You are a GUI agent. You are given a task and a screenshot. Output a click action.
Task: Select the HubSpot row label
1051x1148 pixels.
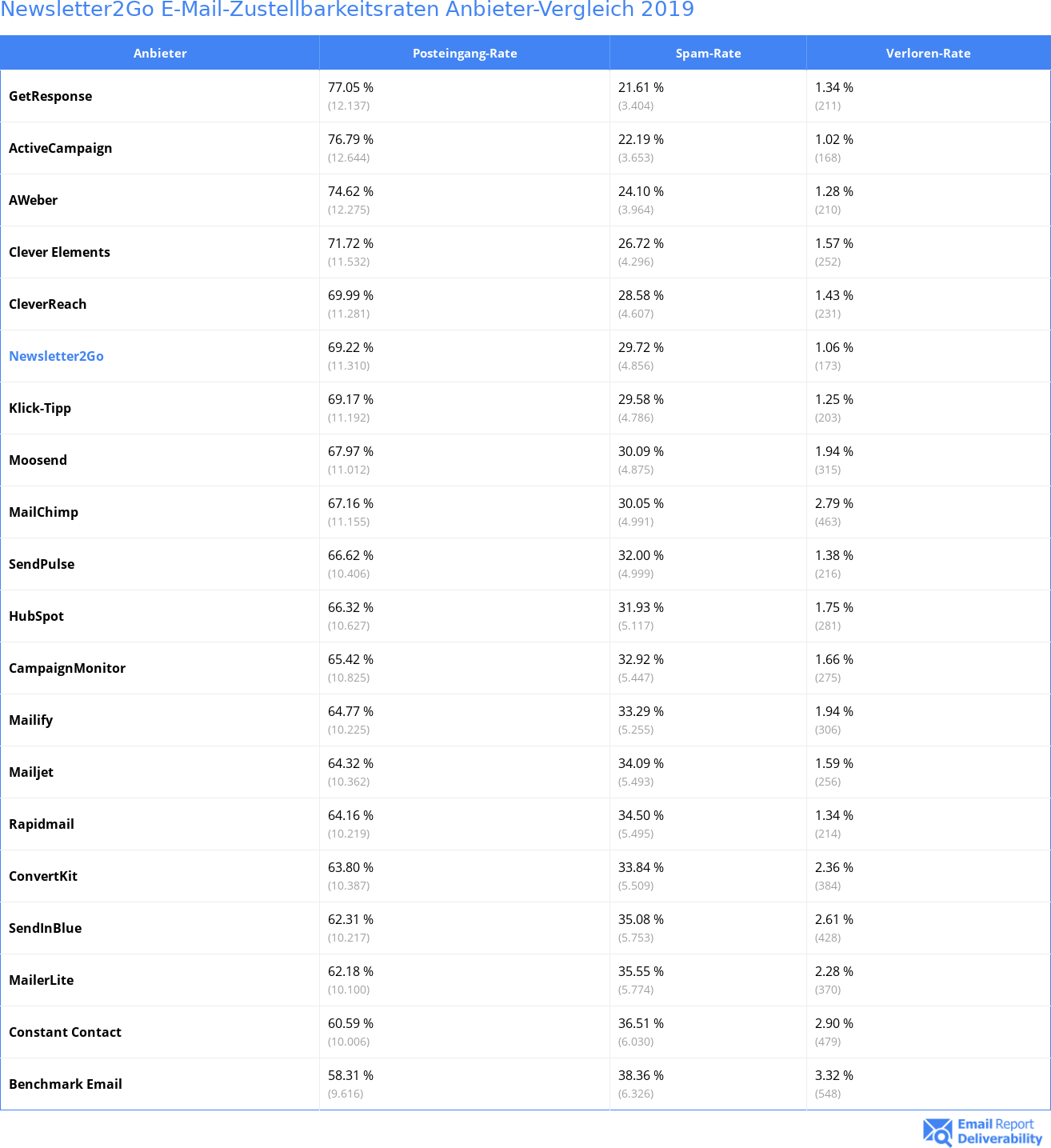pyautogui.click(x=36, y=617)
